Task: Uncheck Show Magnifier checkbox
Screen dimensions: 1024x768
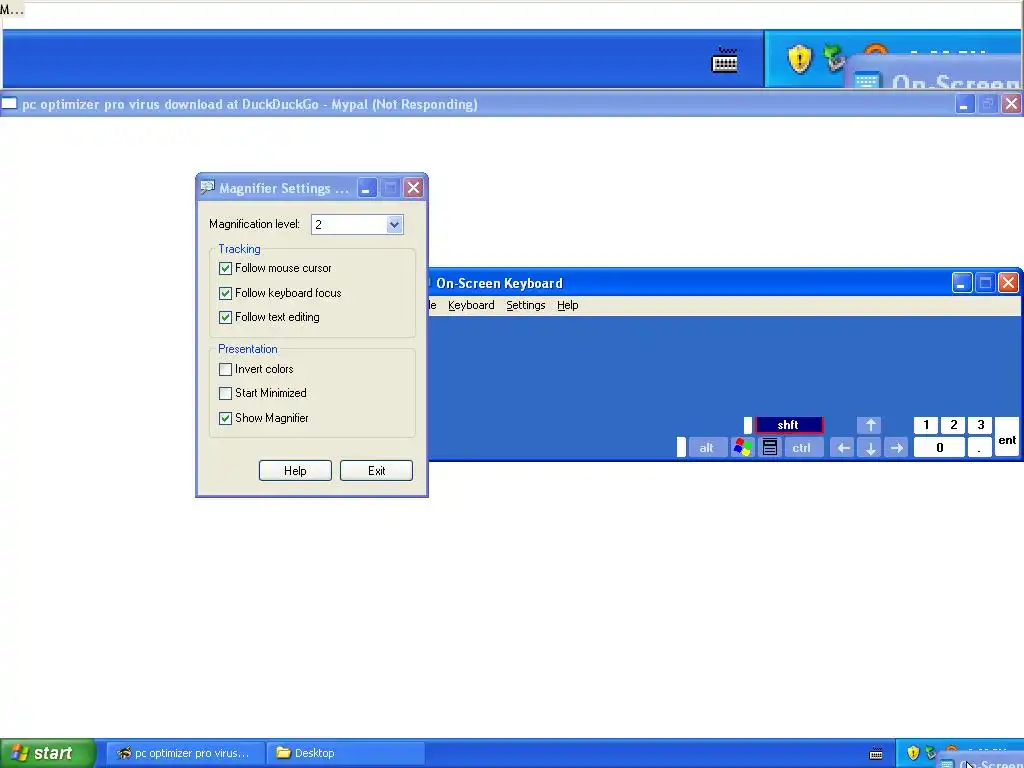Action: [225, 419]
